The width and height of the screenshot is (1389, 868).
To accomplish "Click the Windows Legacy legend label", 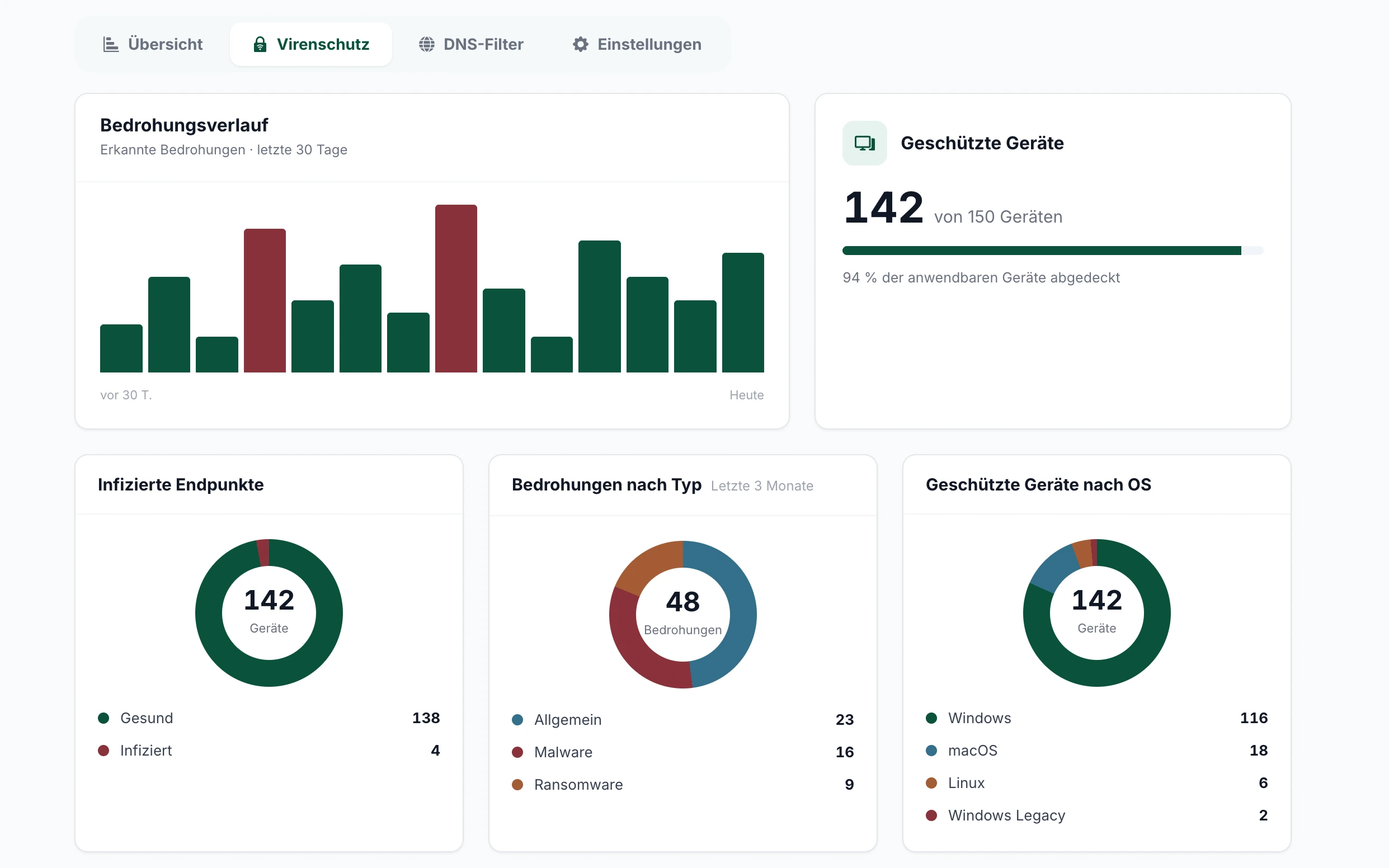I will [x=1006, y=815].
